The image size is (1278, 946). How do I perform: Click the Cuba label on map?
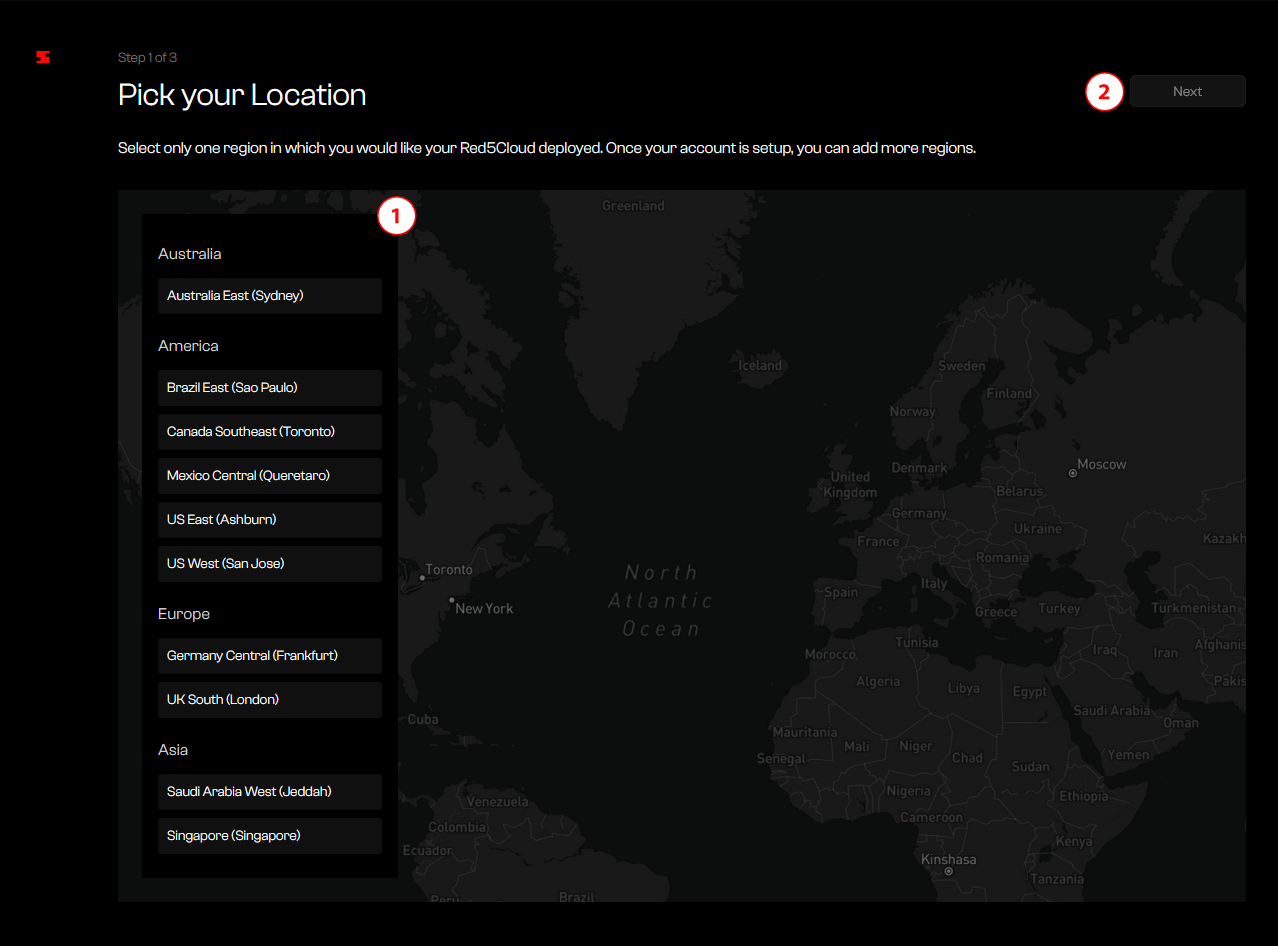423,719
